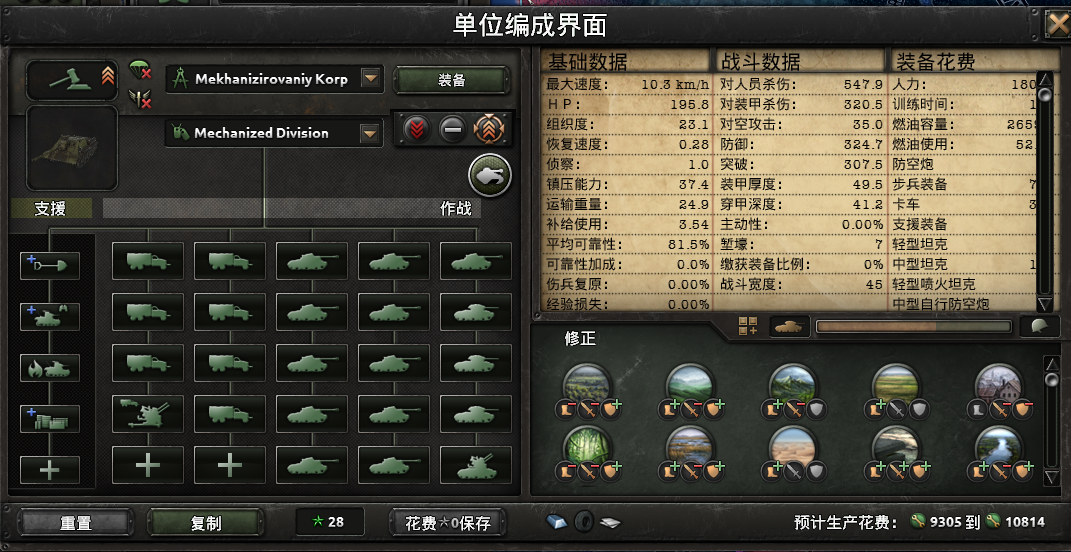The width and height of the screenshot is (1071, 552).
Task: Toggle the lower equipment priority arrows
Action: (416, 129)
